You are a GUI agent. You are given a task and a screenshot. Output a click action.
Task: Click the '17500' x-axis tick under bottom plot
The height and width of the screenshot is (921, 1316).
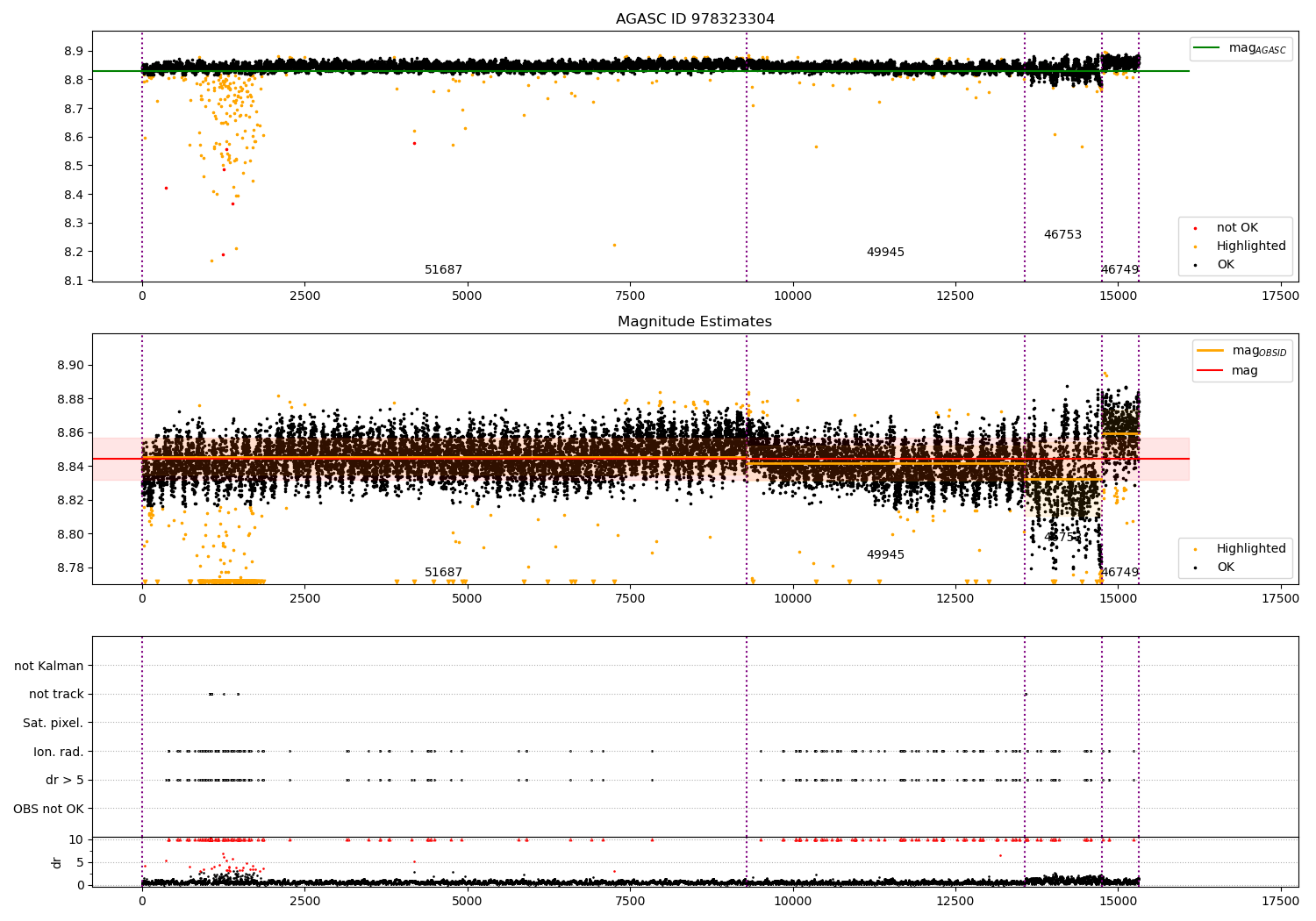[x=1280, y=902]
